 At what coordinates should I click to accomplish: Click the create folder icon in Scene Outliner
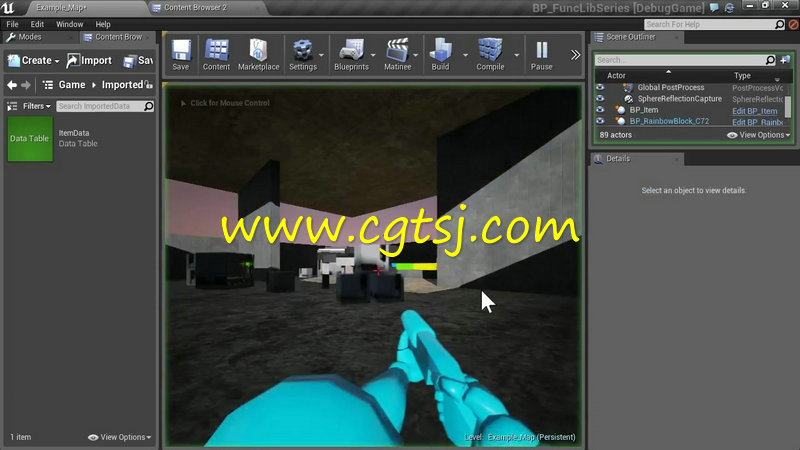pos(785,60)
